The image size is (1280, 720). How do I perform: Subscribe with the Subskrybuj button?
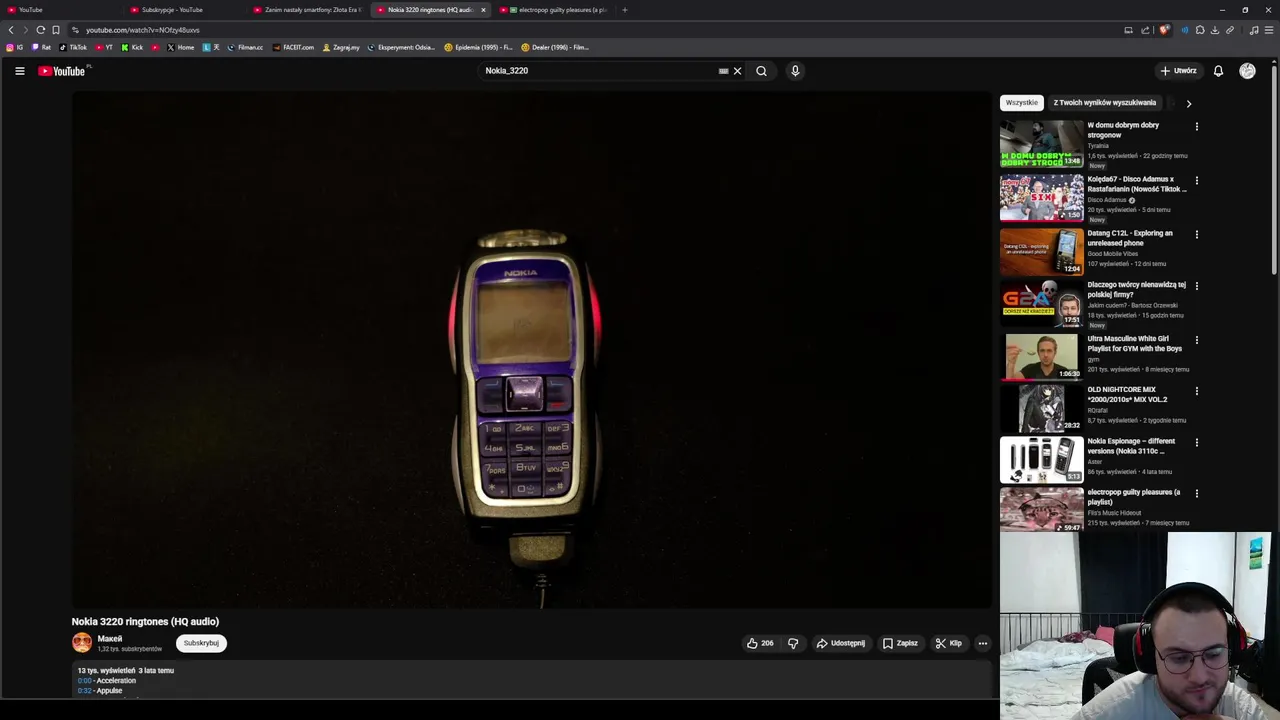point(201,643)
